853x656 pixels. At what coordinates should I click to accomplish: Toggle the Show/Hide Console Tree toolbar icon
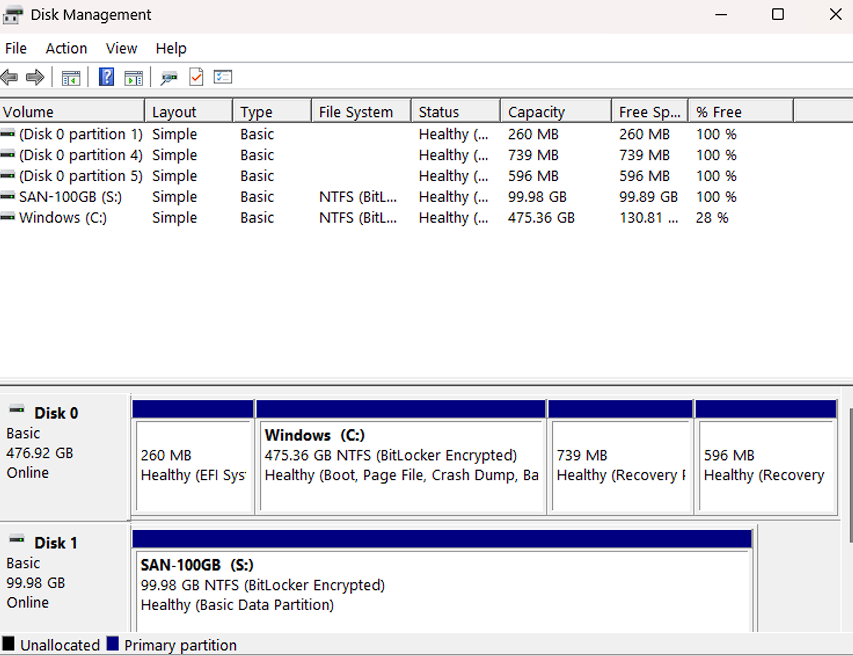tap(70, 77)
